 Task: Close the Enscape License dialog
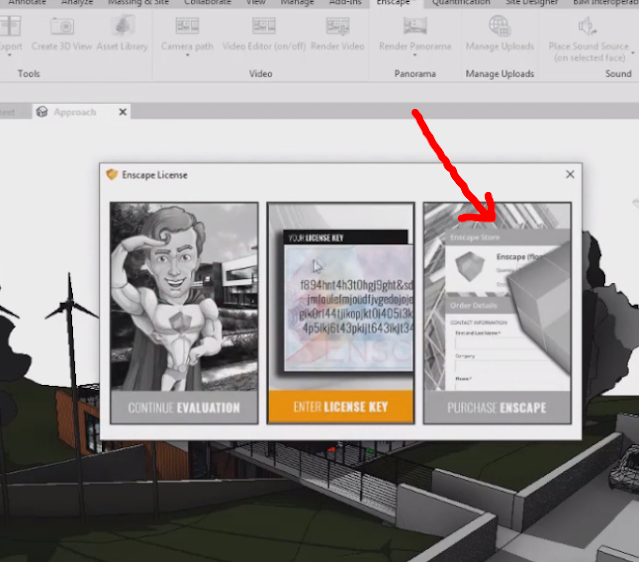(x=570, y=174)
